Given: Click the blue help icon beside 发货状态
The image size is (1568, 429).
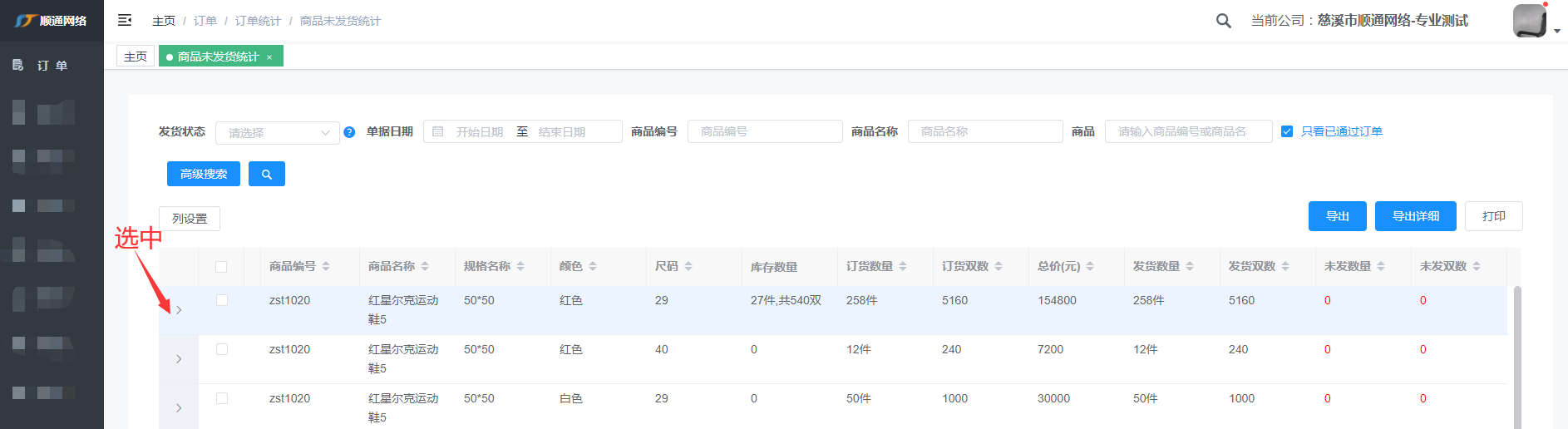Looking at the screenshot, I should point(349,132).
